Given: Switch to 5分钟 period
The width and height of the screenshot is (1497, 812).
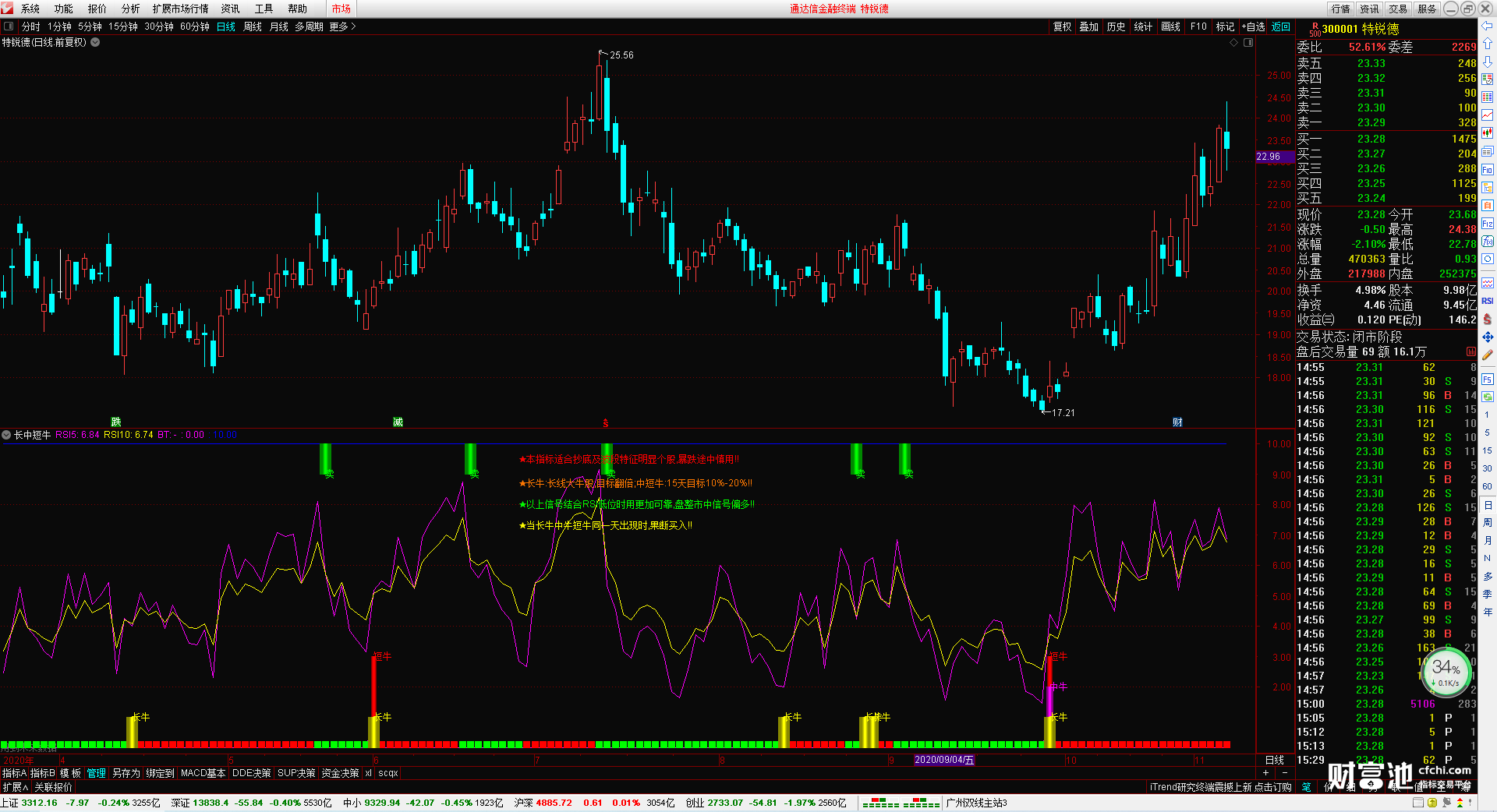Looking at the screenshot, I should (90, 26).
